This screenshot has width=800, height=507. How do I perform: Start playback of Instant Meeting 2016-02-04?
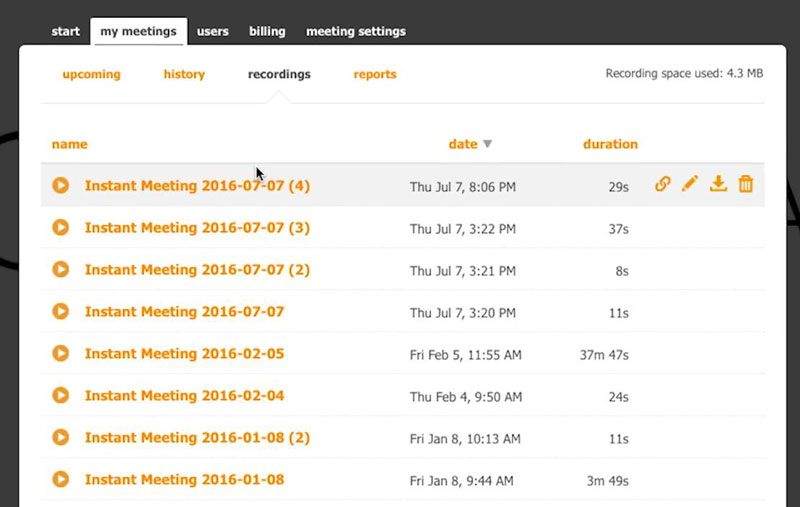61,396
